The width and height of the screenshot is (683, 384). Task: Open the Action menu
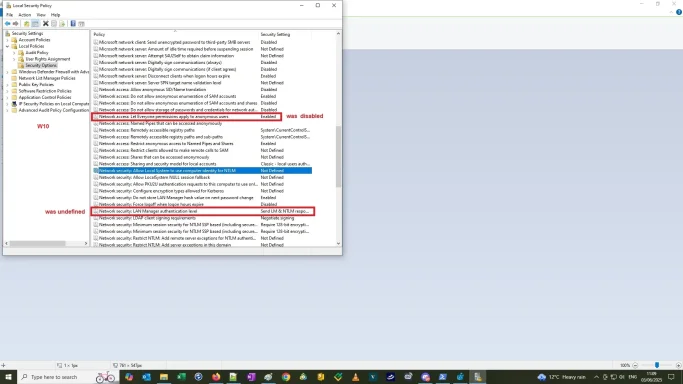[24, 15]
